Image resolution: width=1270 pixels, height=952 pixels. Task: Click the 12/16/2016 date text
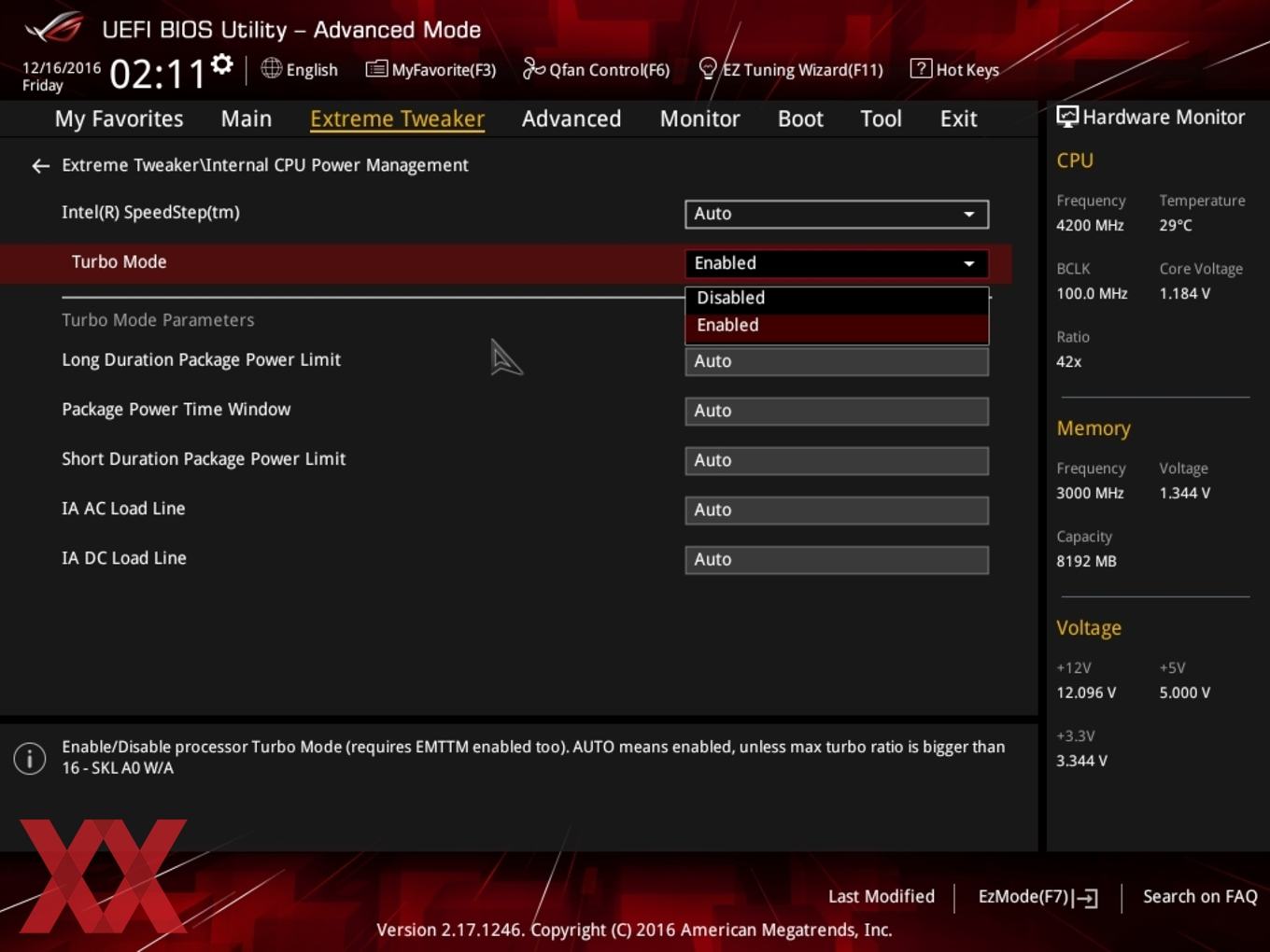coord(61,68)
